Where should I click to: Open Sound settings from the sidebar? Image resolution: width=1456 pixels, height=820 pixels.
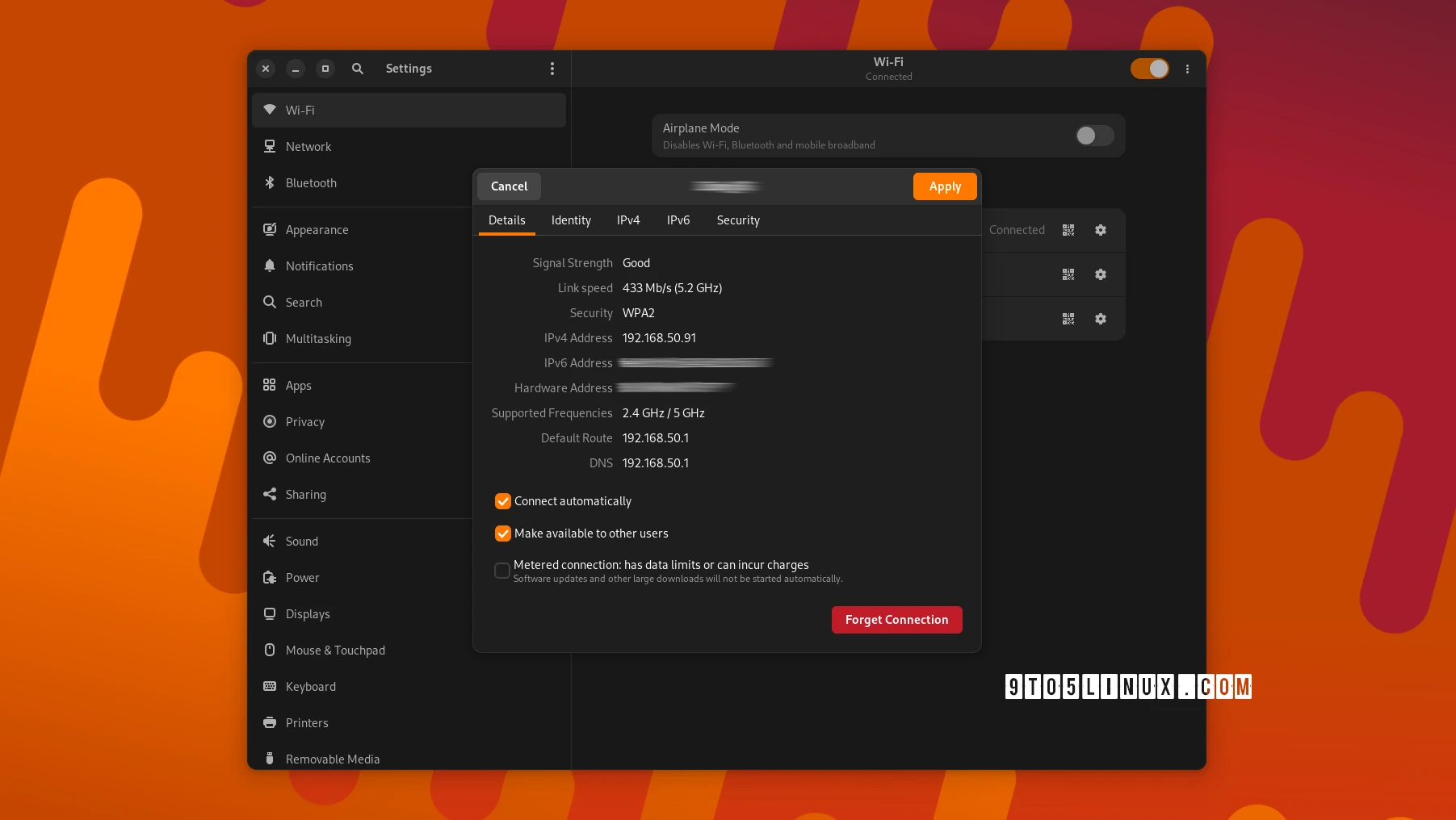pyautogui.click(x=301, y=541)
